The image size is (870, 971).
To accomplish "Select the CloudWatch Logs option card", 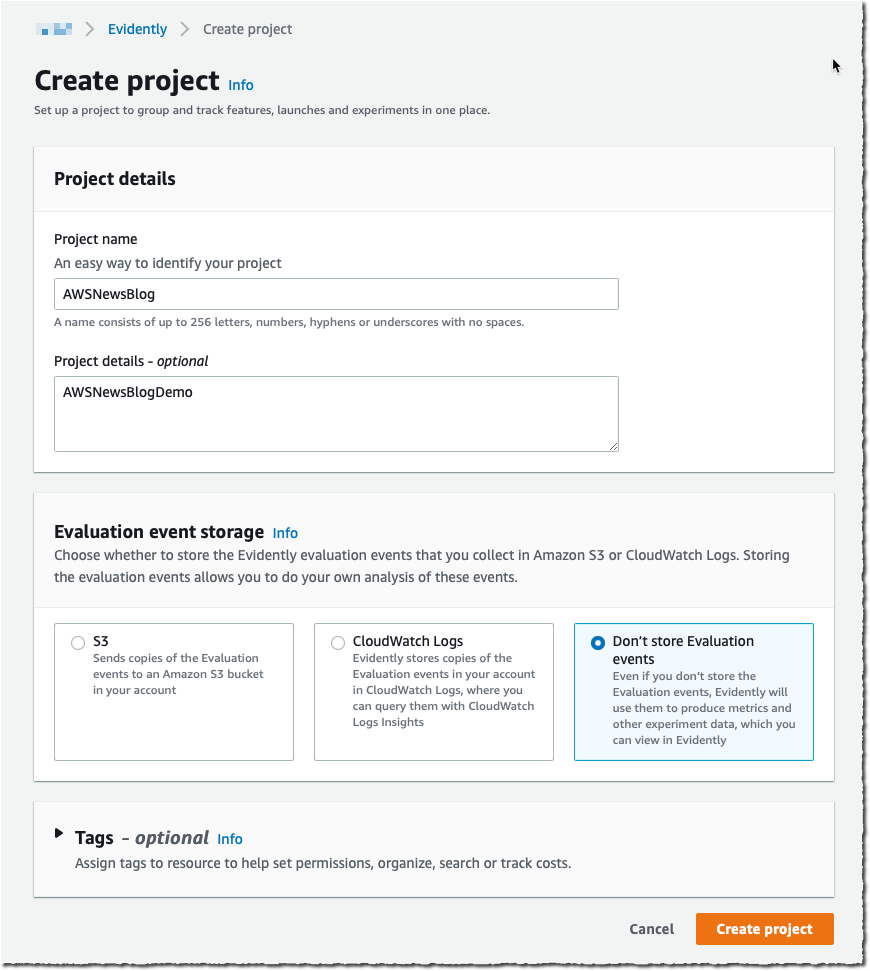I will [433, 690].
